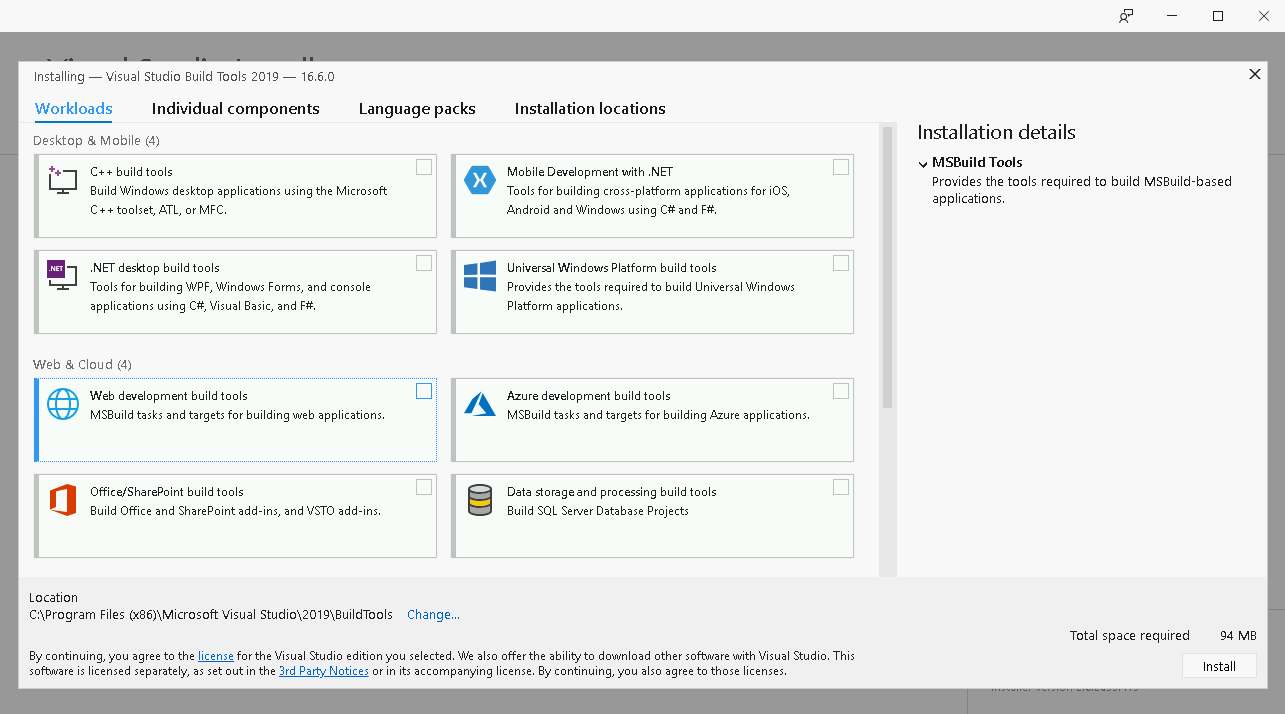Click the .NET desktop build tools icon

click(61, 277)
